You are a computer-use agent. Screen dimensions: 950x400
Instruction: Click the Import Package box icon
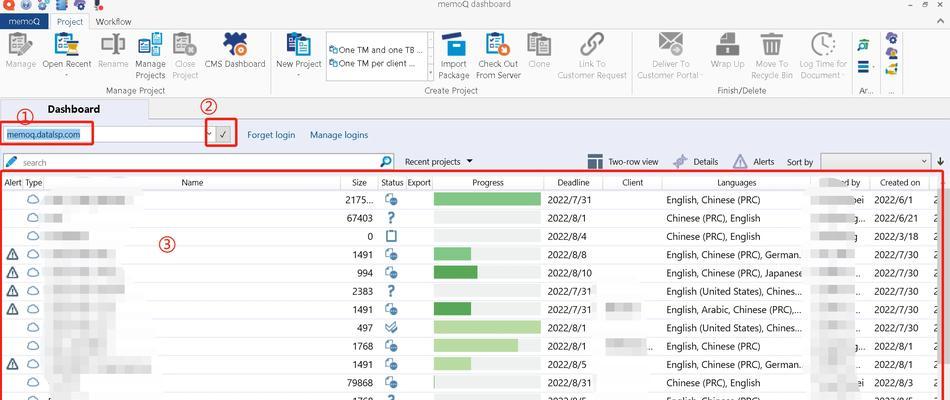pos(454,44)
